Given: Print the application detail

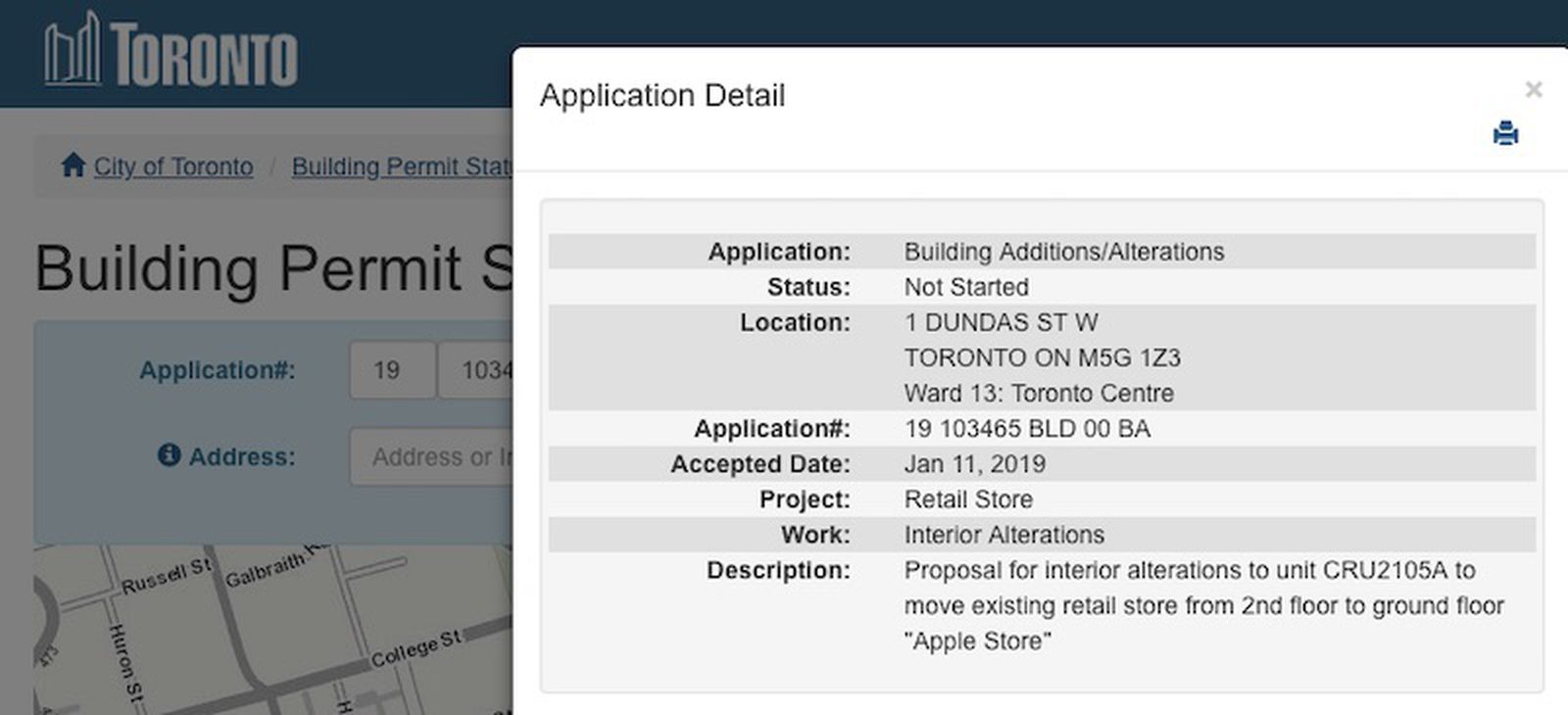Looking at the screenshot, I should pyautogui.click(x=1505, y=133).
